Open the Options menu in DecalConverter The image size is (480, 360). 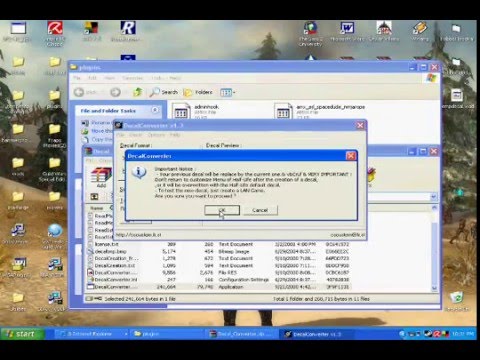pos(156,135)
